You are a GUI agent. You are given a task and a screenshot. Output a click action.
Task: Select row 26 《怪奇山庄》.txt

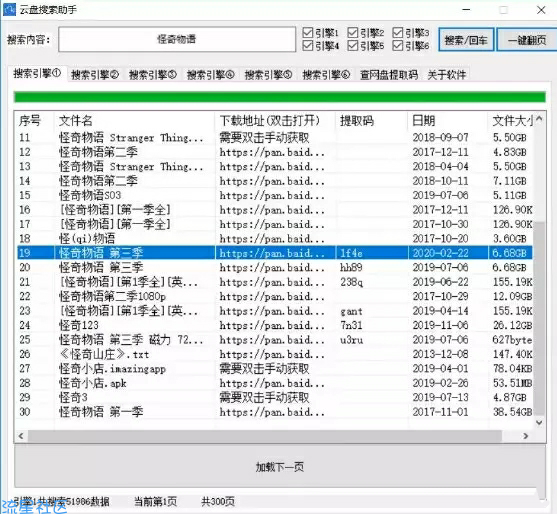point(274,354)
